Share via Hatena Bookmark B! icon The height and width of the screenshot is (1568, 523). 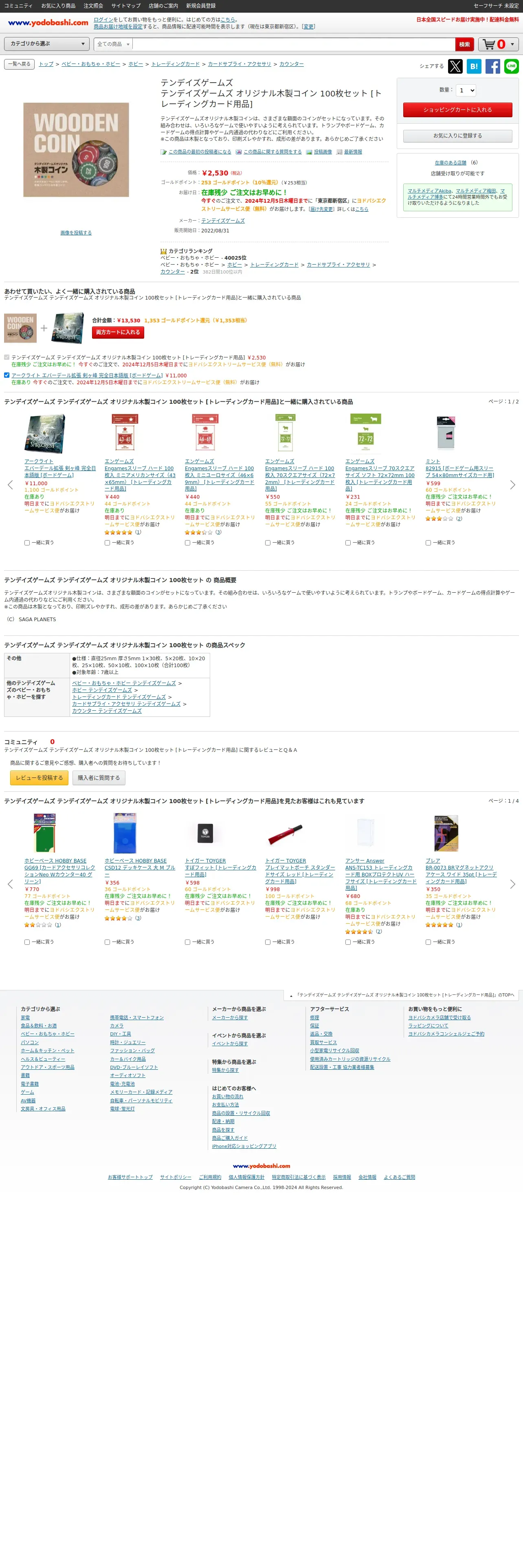tap(474, 66)
